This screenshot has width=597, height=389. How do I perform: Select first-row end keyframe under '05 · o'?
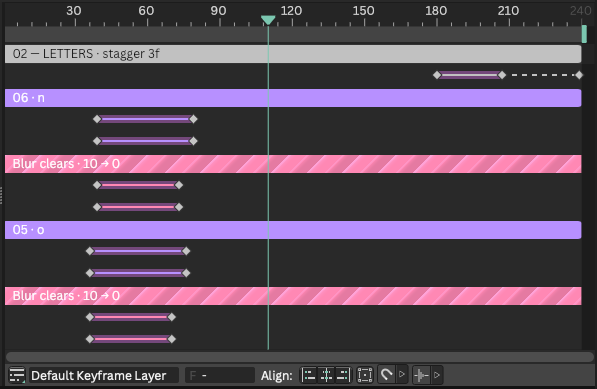click(x=186, y=251)
